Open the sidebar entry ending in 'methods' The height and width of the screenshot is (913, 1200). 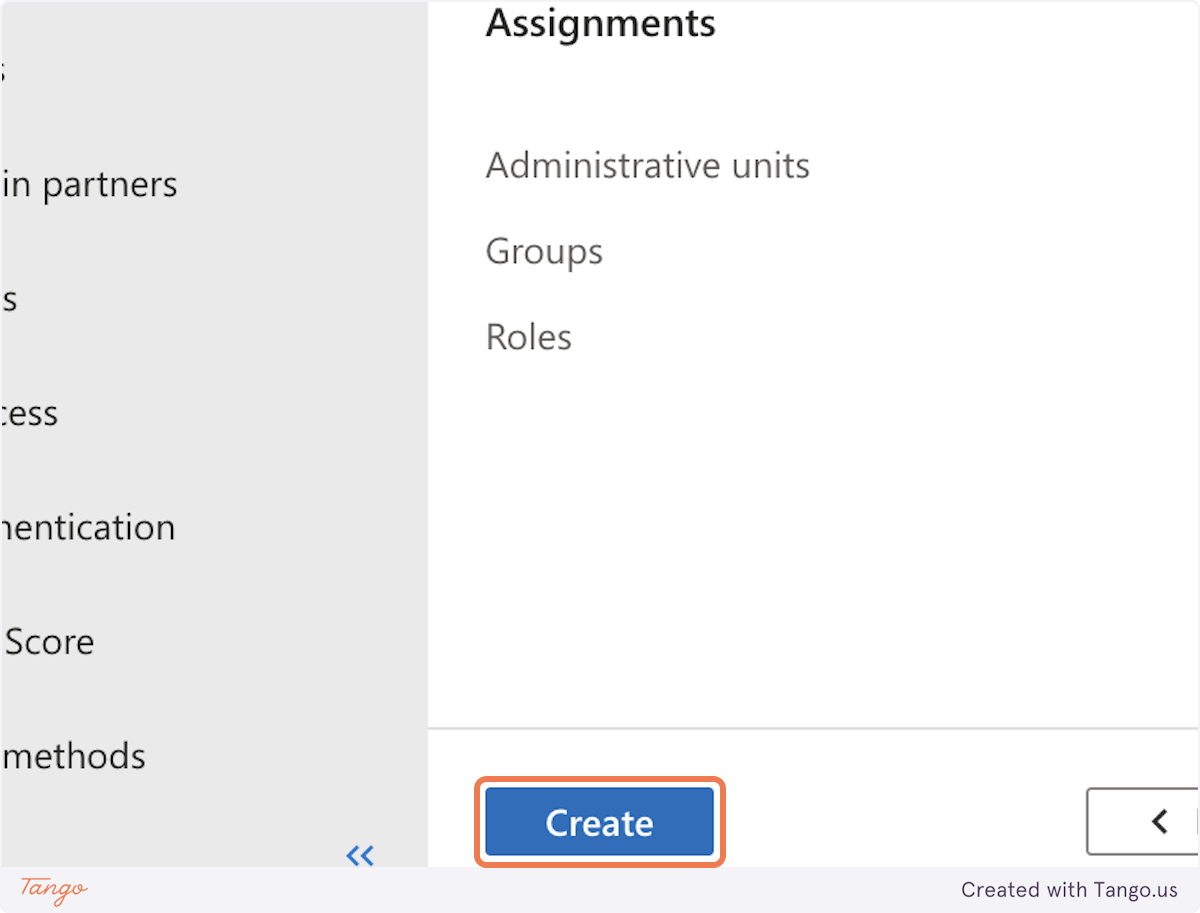coord(73,756)
